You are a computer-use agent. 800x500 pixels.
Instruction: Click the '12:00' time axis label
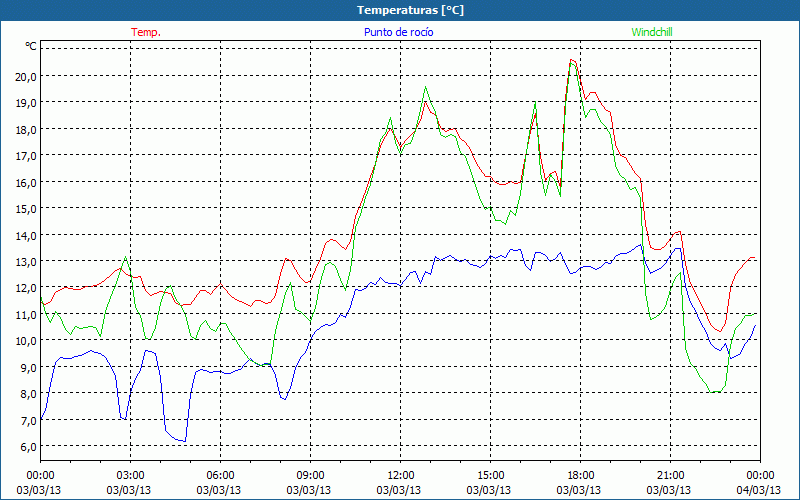(x=401, y=476)
